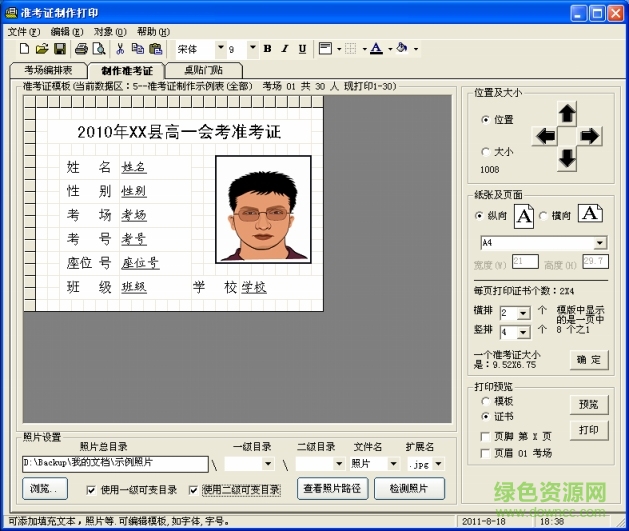Select 模板 print preview radio
629x531 pixels.
point(485,401)
